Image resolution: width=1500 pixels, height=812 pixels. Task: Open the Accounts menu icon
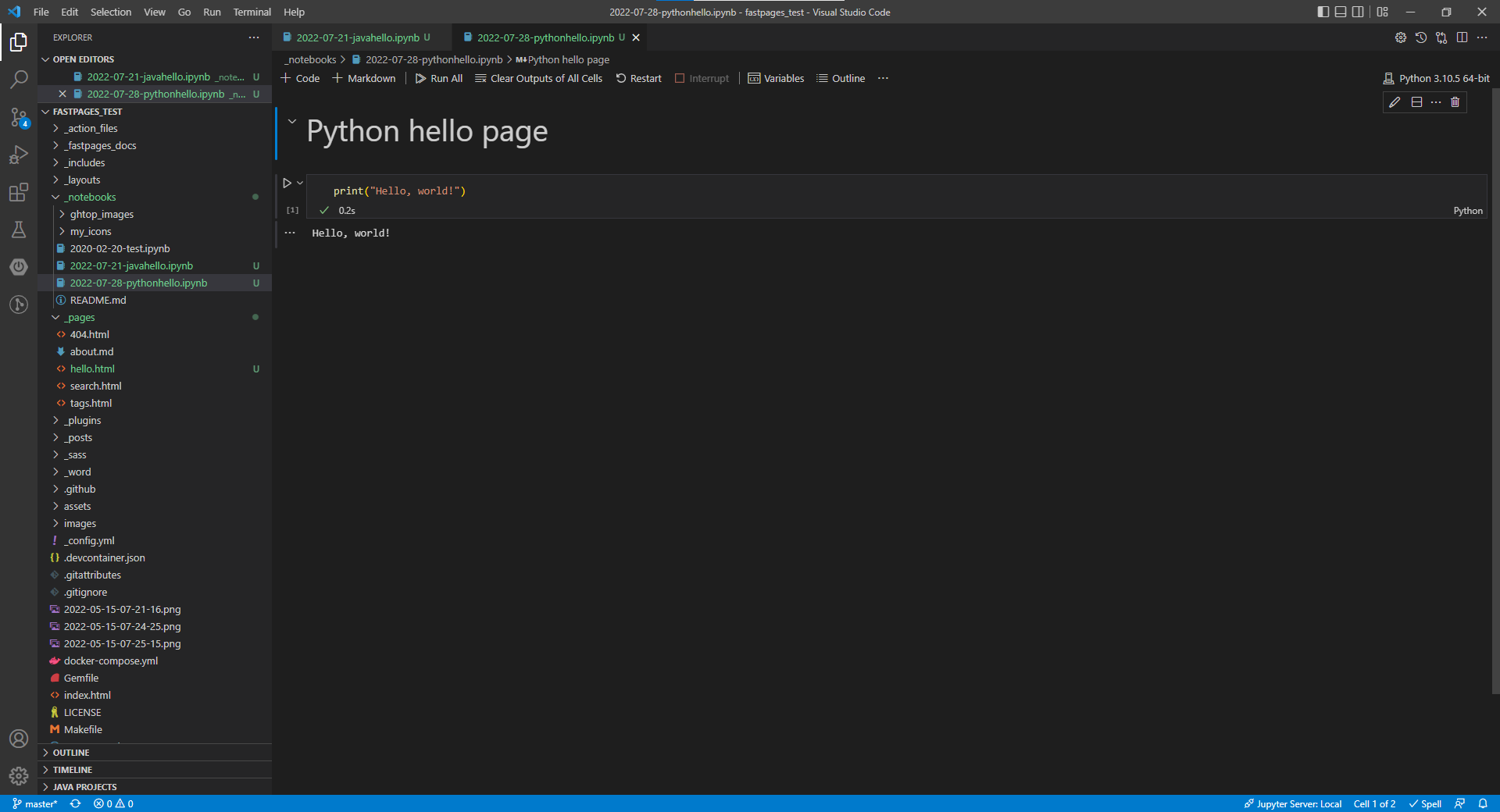click(19, 739)
